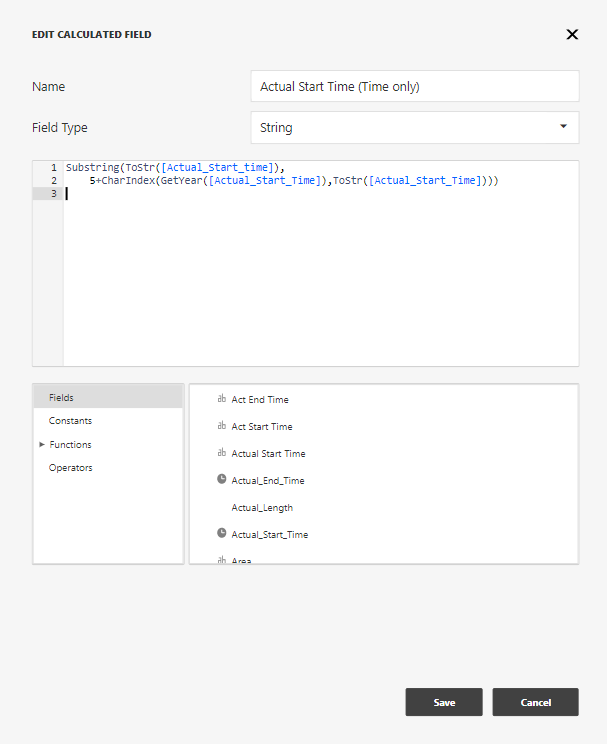Select the Actual_End_Time field
Screen dimensions: 607x744
268,481
